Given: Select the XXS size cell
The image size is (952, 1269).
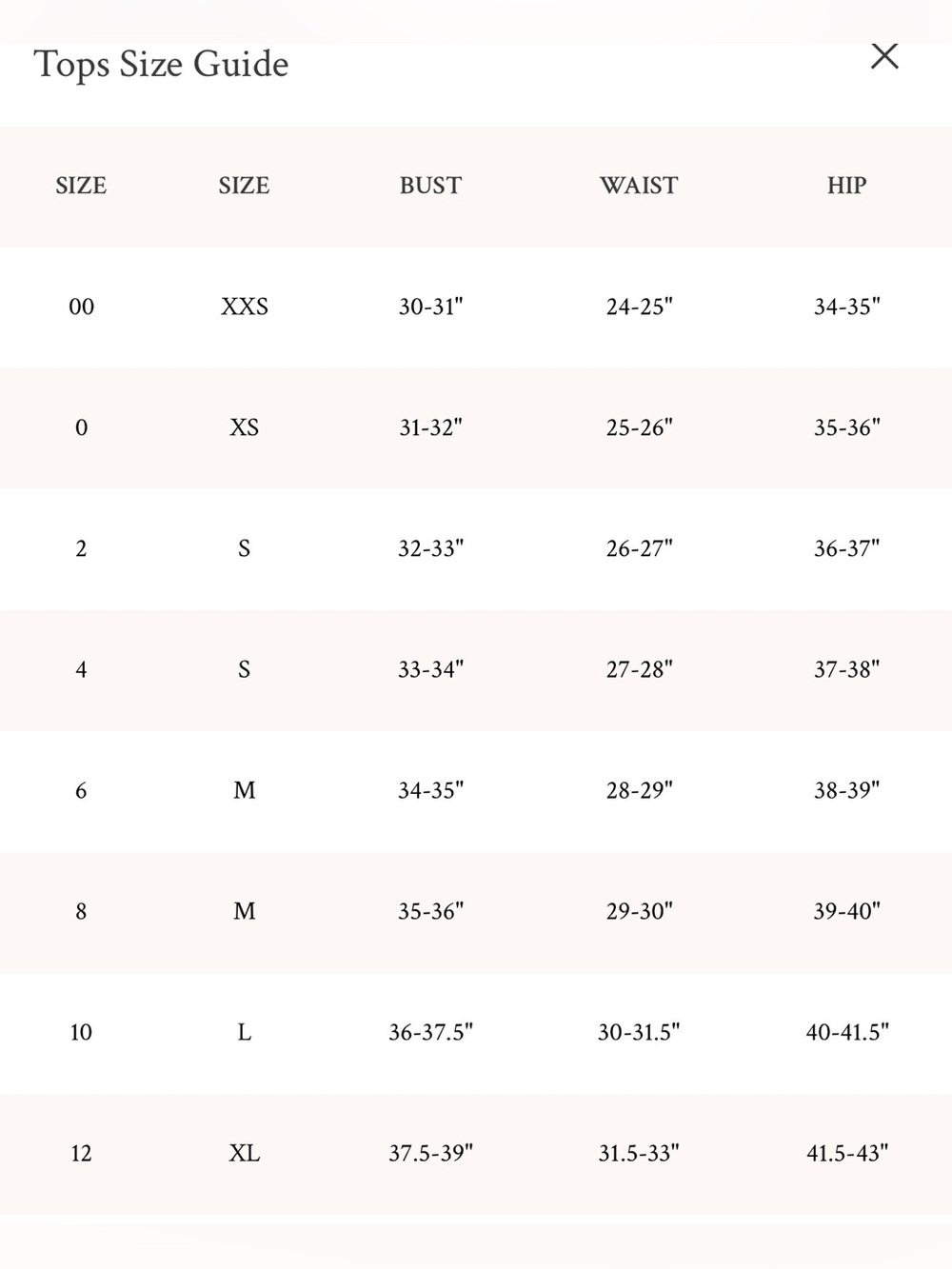Looking at the screenshot, I should (245, 307).
